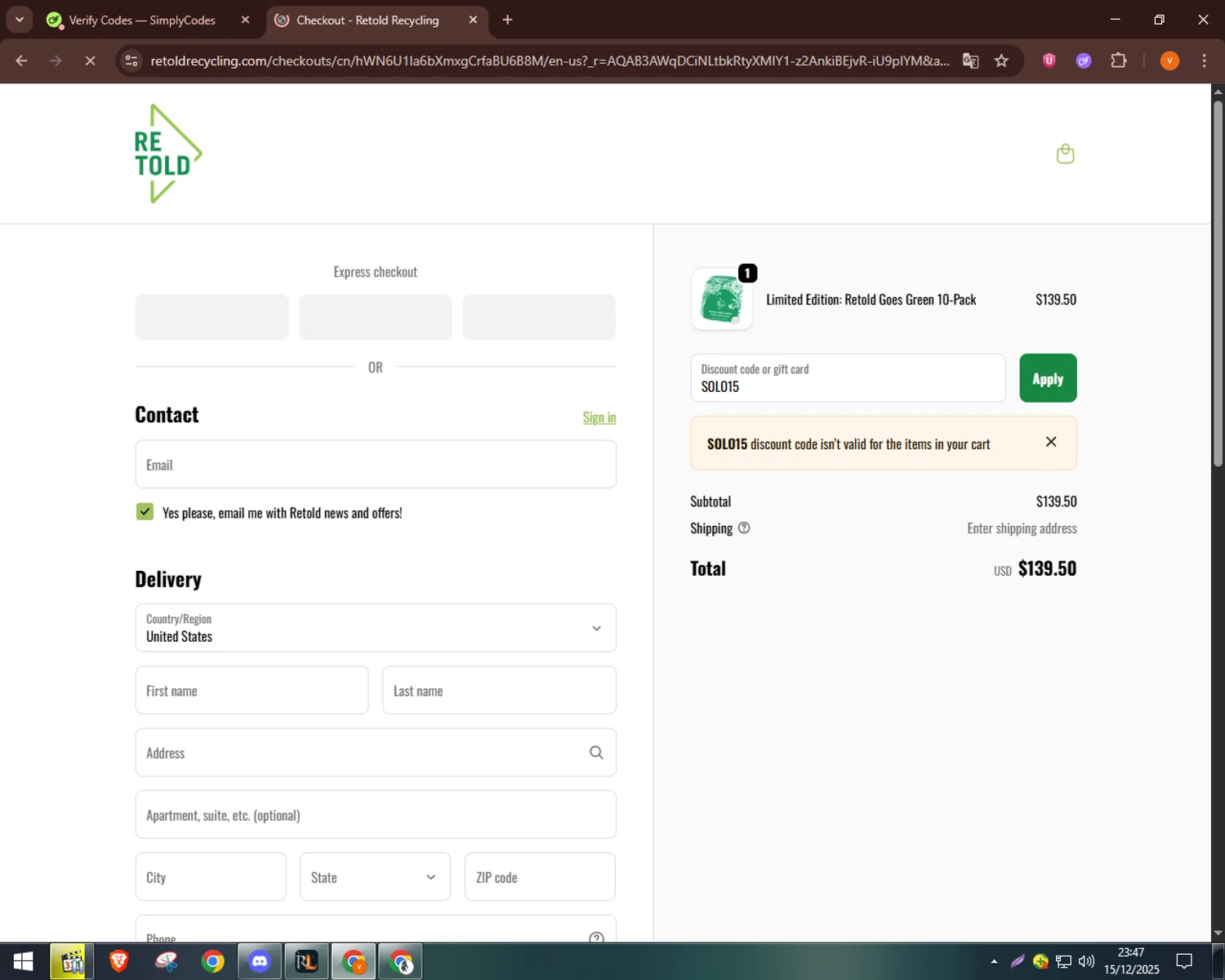
Task: Click the phone field help icon
Action: pyautogui.click(x=596, y=938)
